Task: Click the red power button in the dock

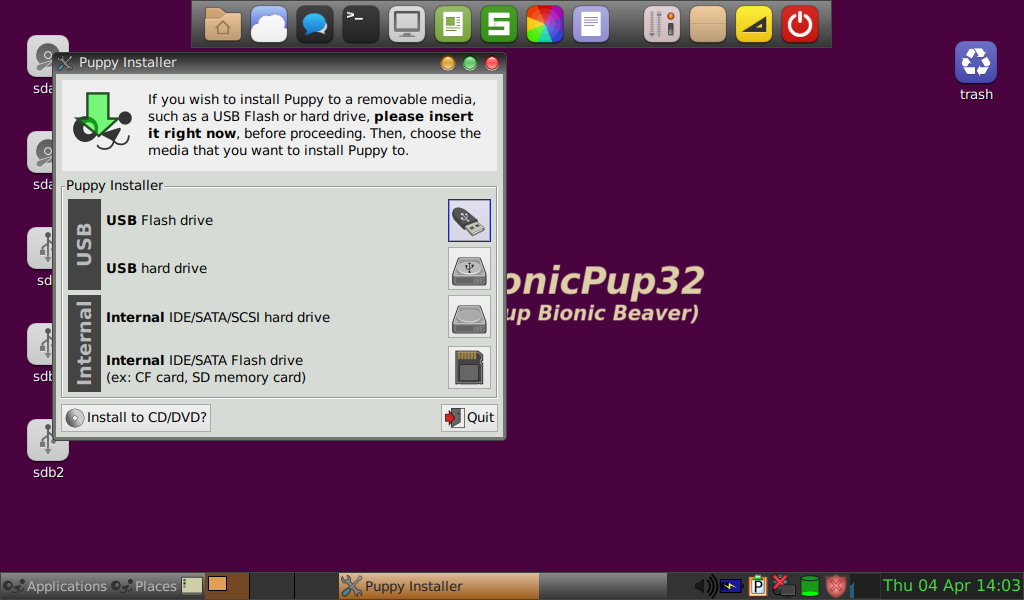Action: pyautogui.click(x=799, y=22)
